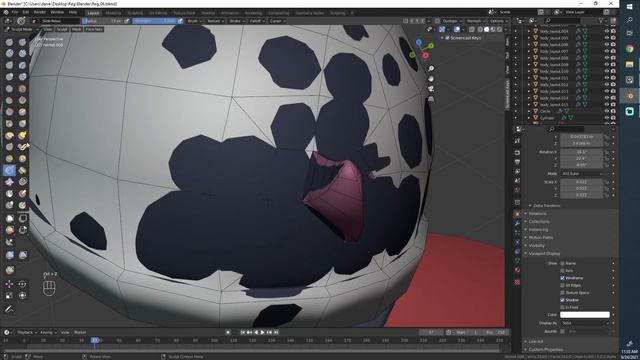Select the Move tool
This screenshot has height=360, width=640.
[9, 284]
